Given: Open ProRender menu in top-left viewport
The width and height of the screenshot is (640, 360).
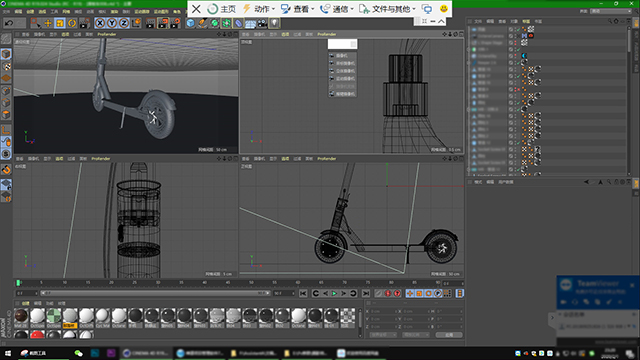Looking at the screenshot, I should [107, 34].
